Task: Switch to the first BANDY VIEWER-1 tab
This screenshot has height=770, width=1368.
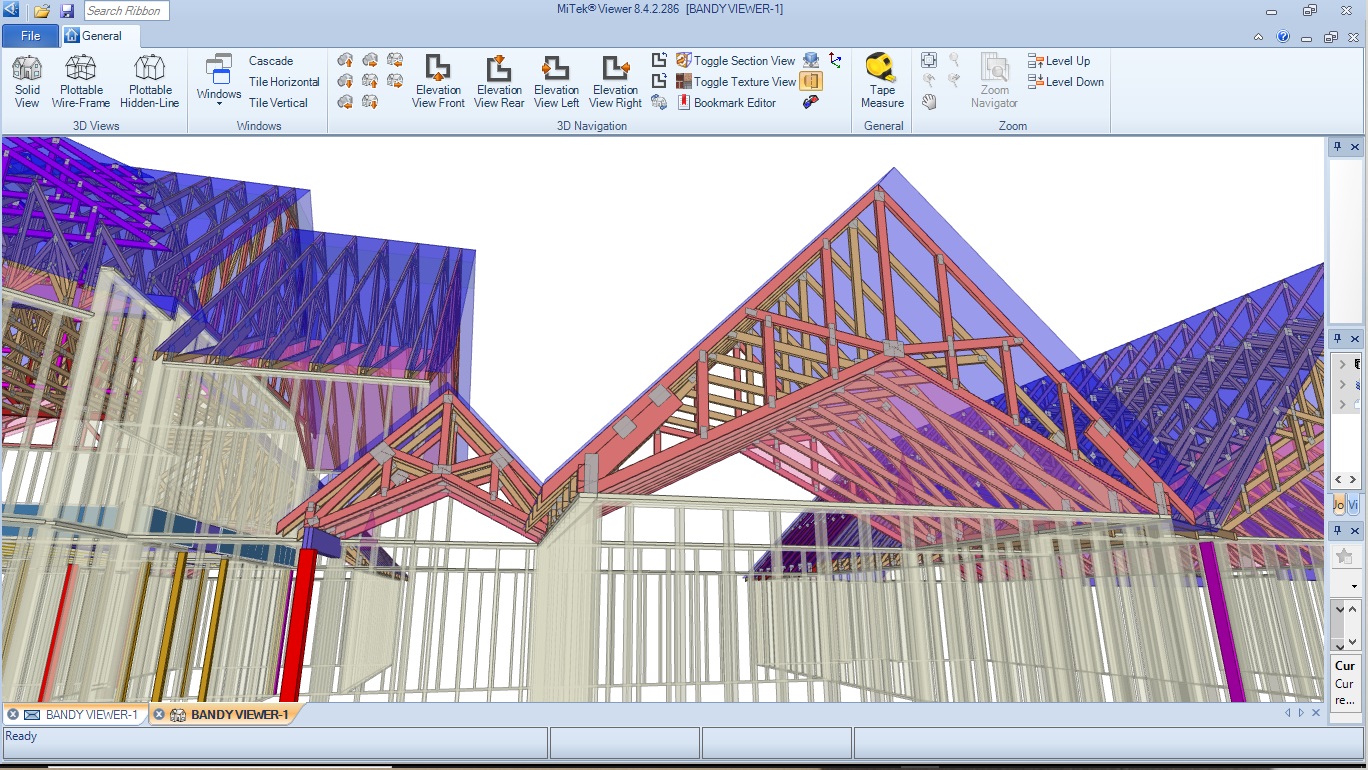Action: 80,715
